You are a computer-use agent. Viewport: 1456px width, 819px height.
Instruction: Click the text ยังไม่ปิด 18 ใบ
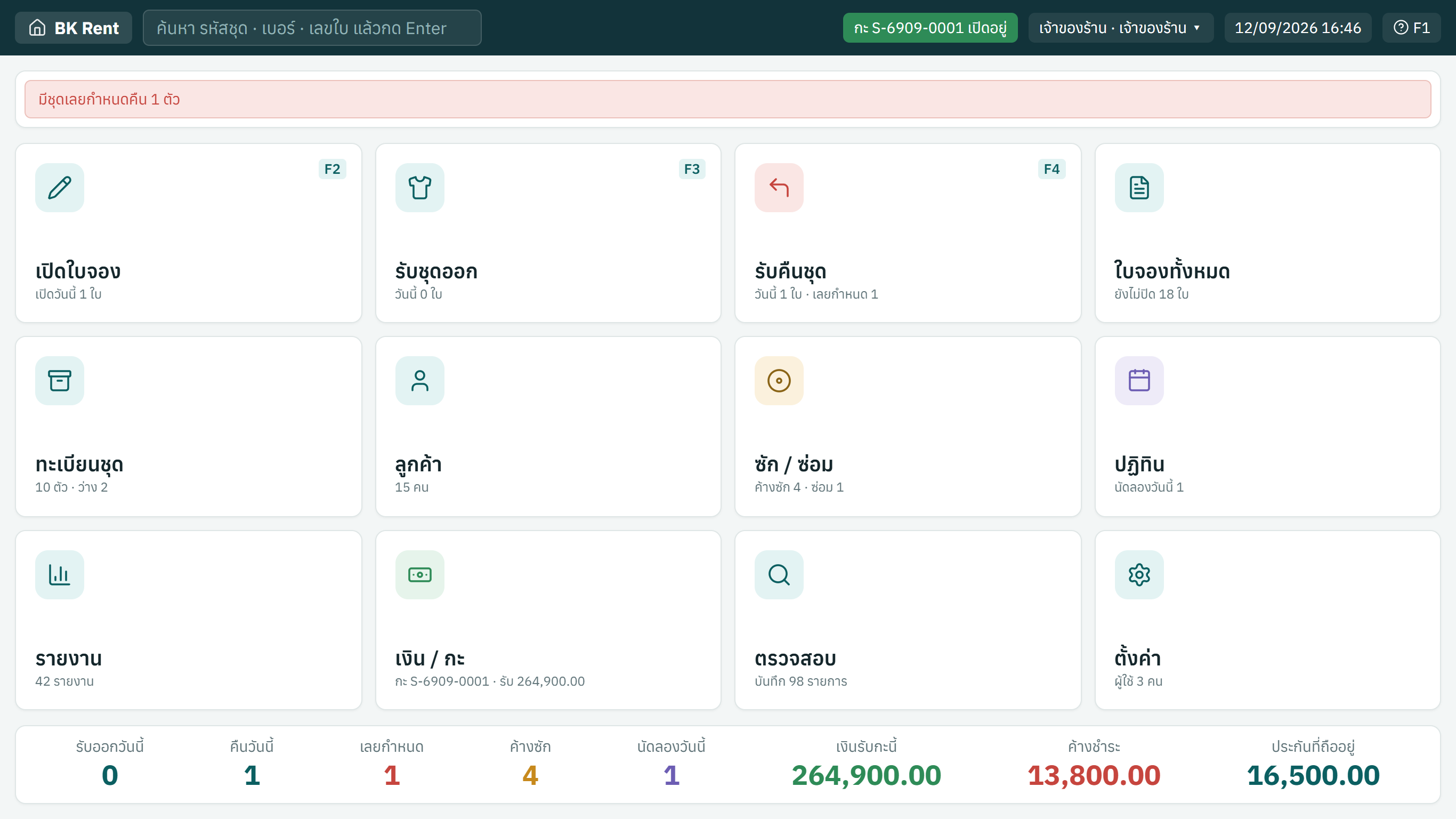click(1151, 294)
